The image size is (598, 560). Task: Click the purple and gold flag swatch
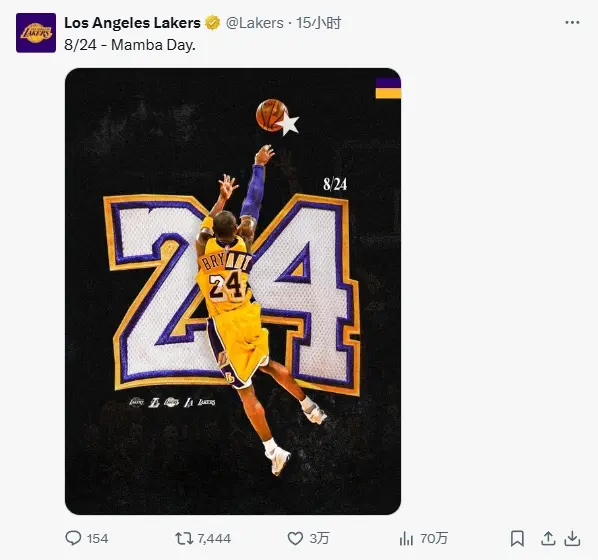pos(388,88)
